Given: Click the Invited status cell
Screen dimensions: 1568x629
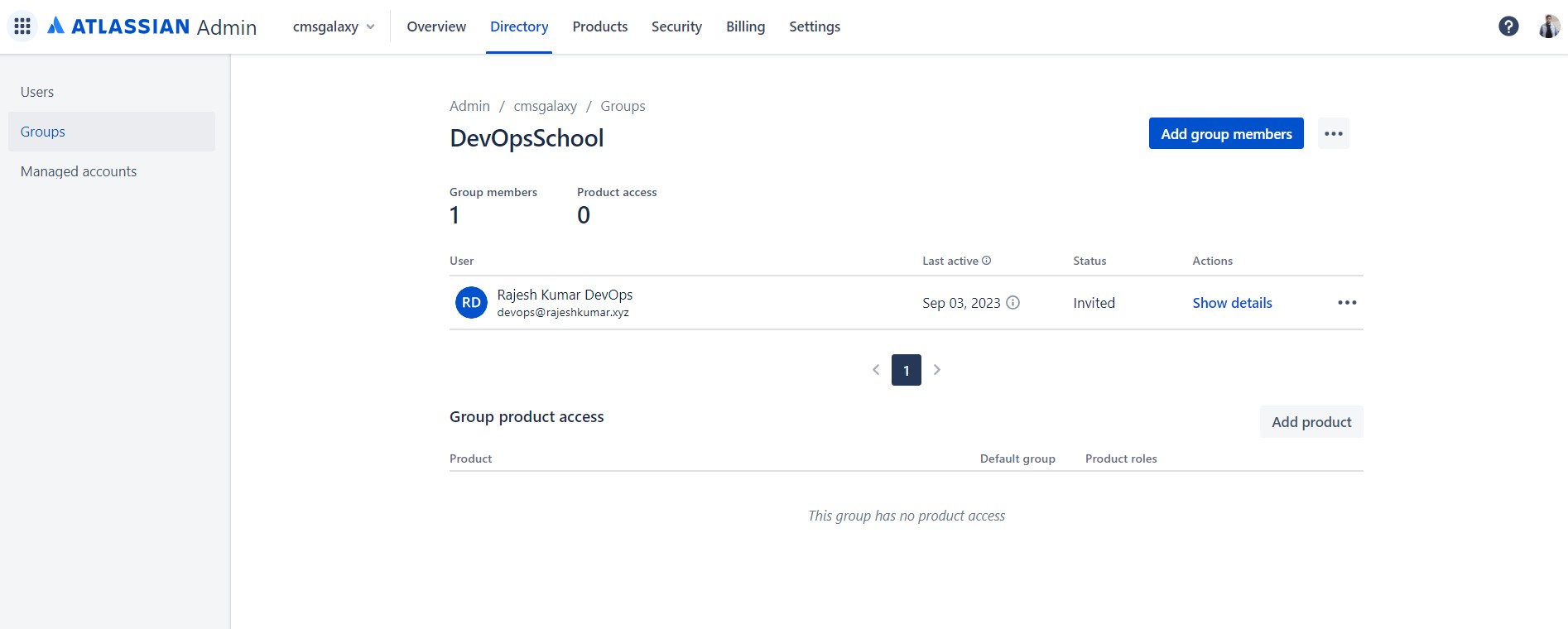Looking at the screenshot, I should [x=1094, y=303].
